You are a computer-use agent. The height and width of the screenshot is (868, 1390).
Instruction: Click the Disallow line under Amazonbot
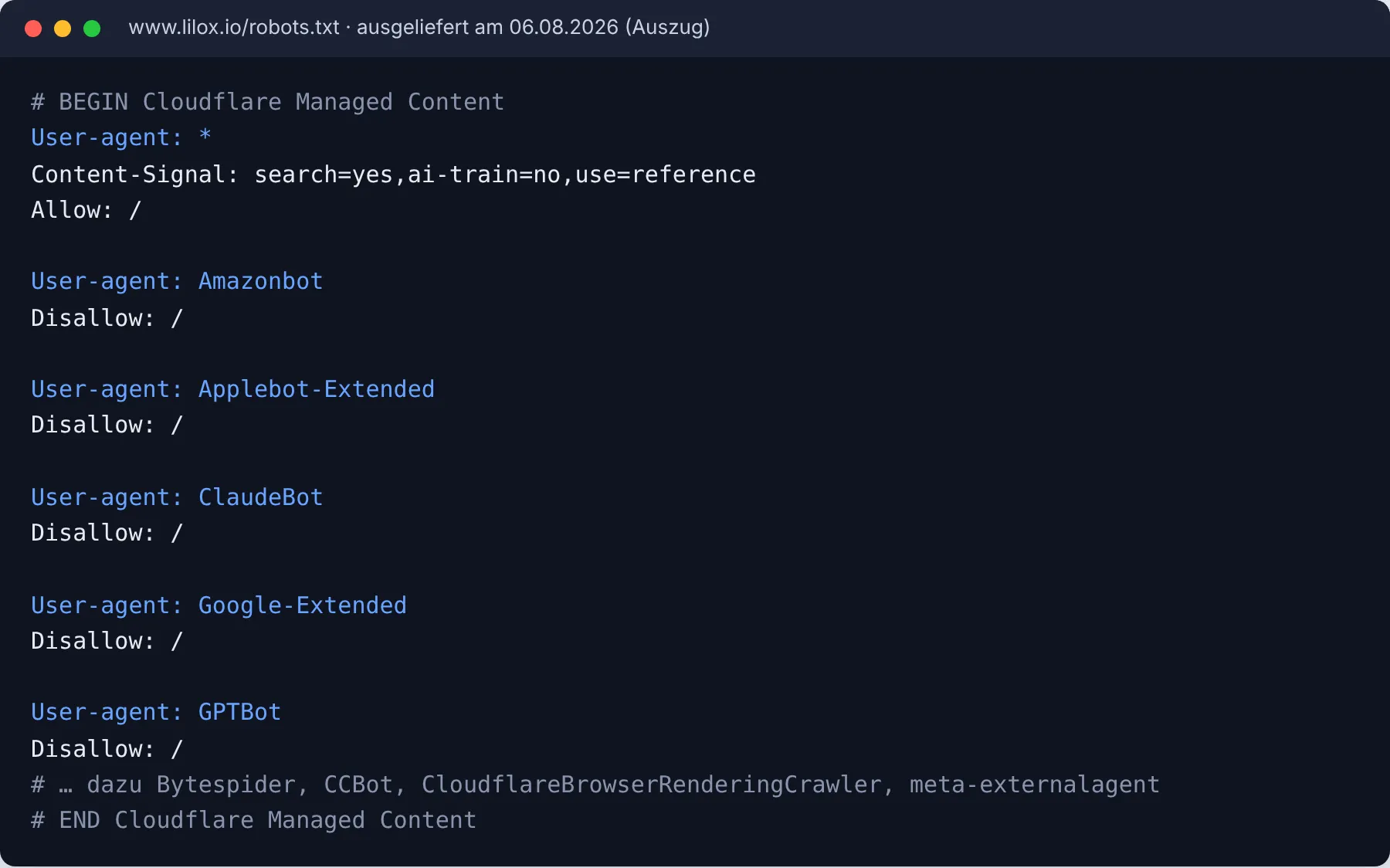(x=107, y=318)
